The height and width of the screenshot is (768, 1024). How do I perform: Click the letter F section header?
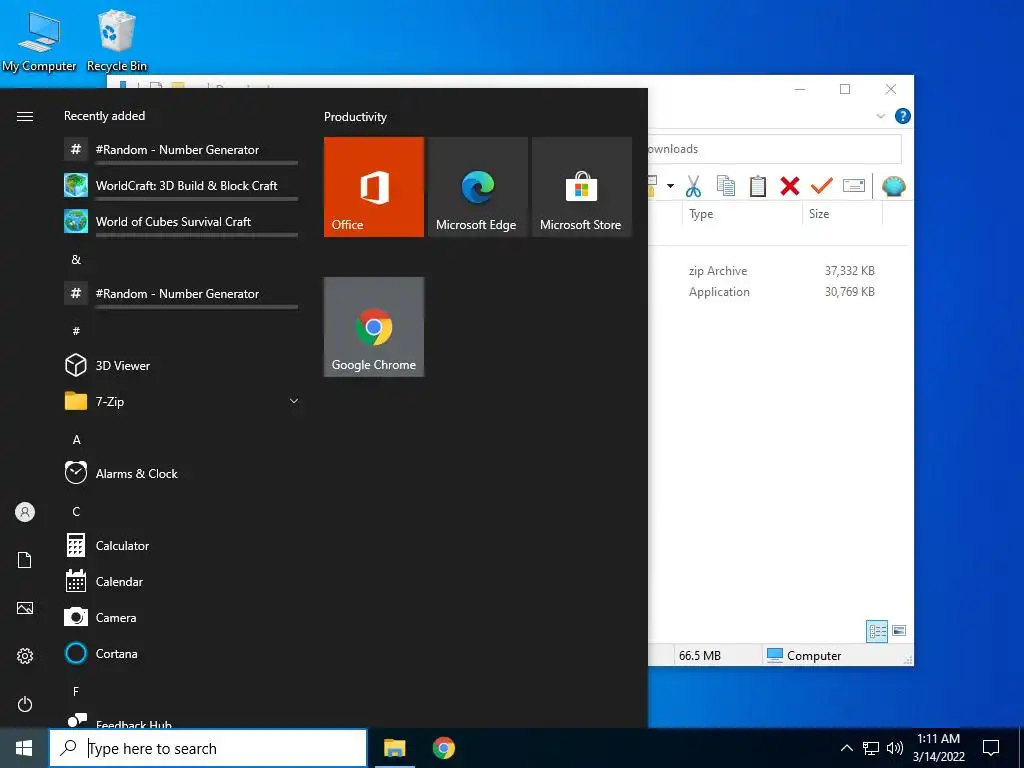(x=76, y=691)
